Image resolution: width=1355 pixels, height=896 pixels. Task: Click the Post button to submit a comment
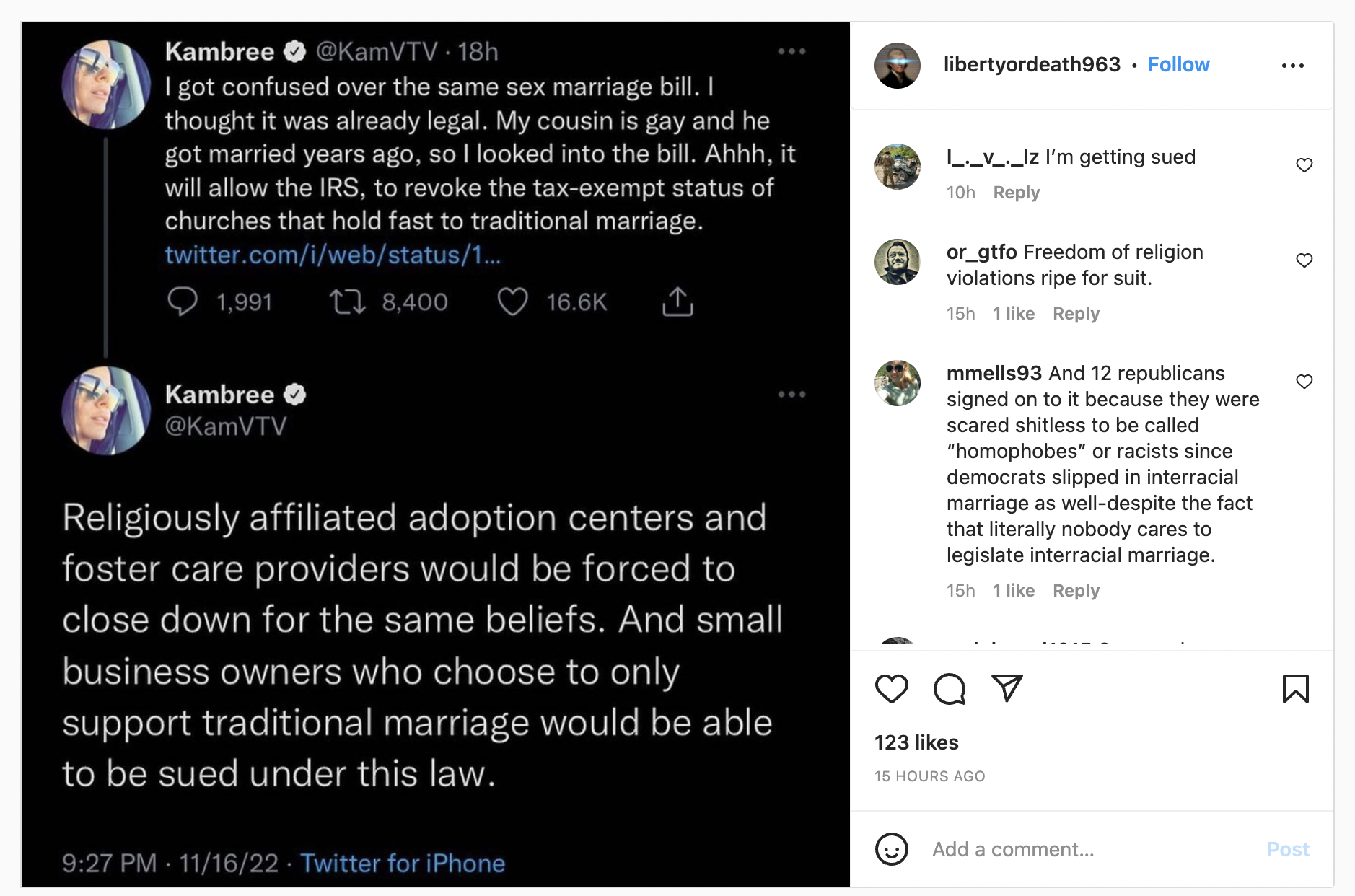pos(1288,849)
